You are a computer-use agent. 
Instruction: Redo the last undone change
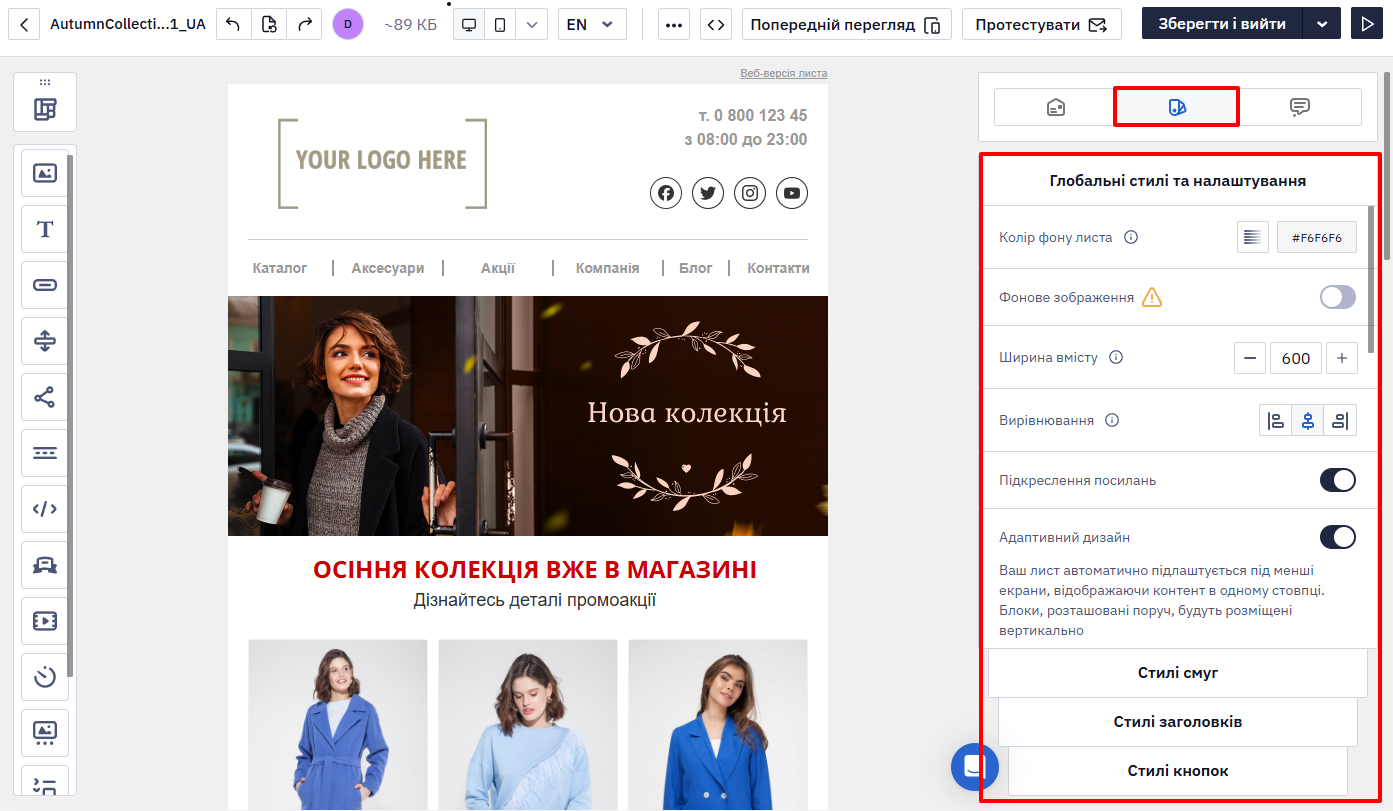(304, 24)
